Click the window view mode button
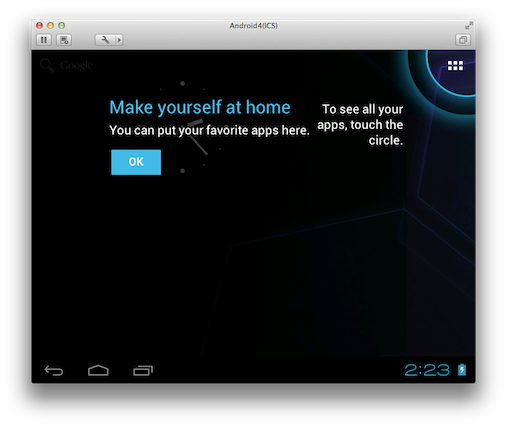Screen dimensions: 507x427 (x=463, y=40)
